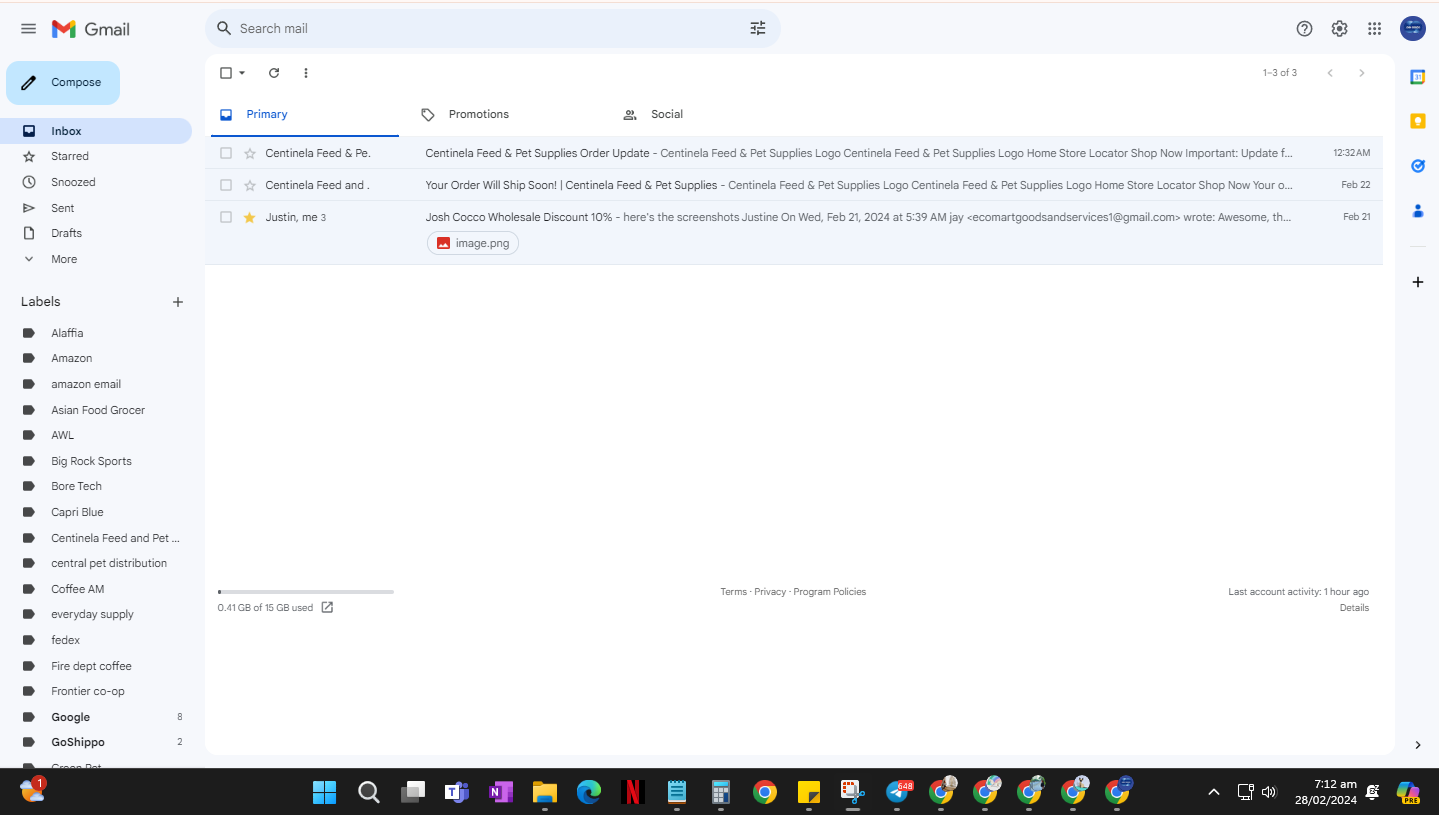Viewport: 1439px width, 815px height.
Task: Click the Windows Start button
Action: pyautogui.click(x=324, y=792)
